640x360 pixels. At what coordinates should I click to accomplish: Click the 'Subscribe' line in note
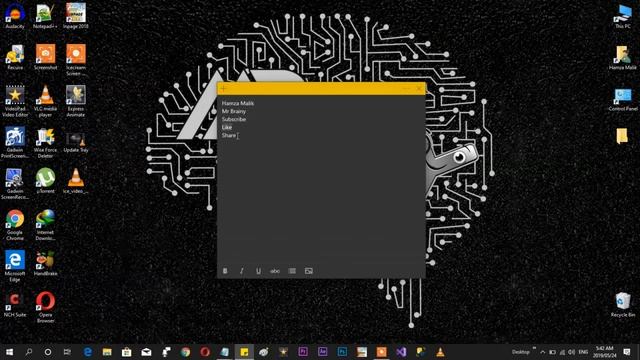(233, 119)
